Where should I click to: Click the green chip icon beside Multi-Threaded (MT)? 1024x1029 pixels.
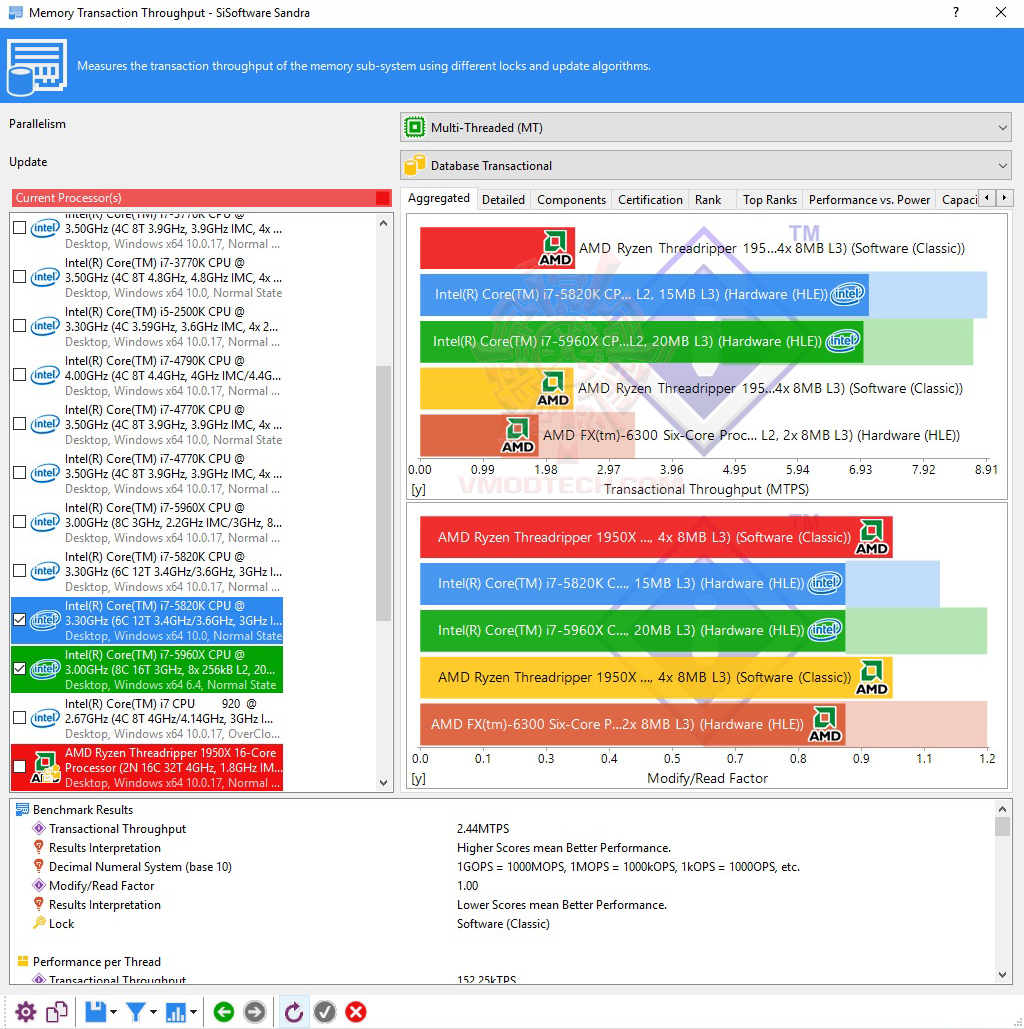click(x=415, y=127)
